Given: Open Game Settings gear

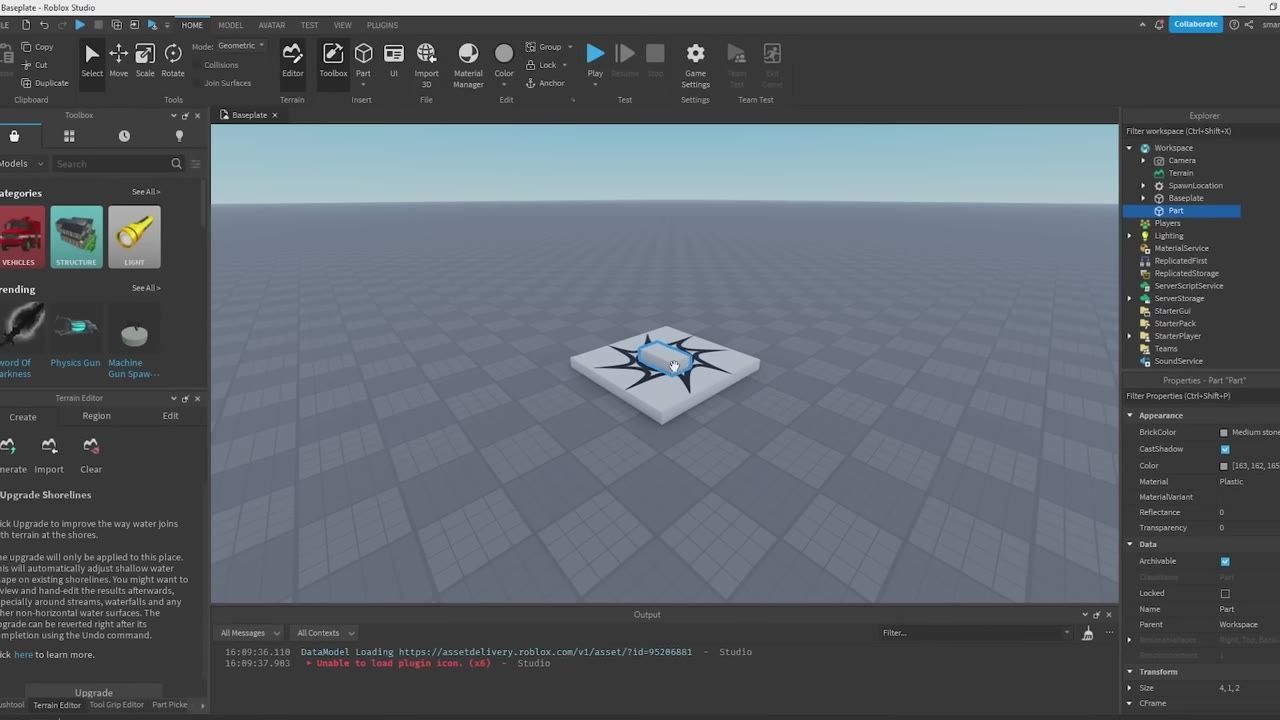Looking at the screenshot, I should (x=695, y=65).
